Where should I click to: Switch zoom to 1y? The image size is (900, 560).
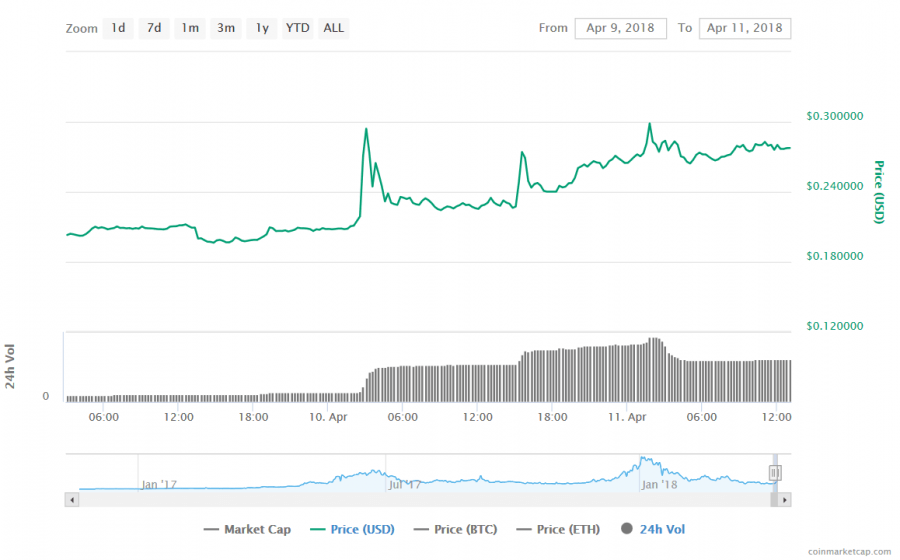tap(262, 28)
